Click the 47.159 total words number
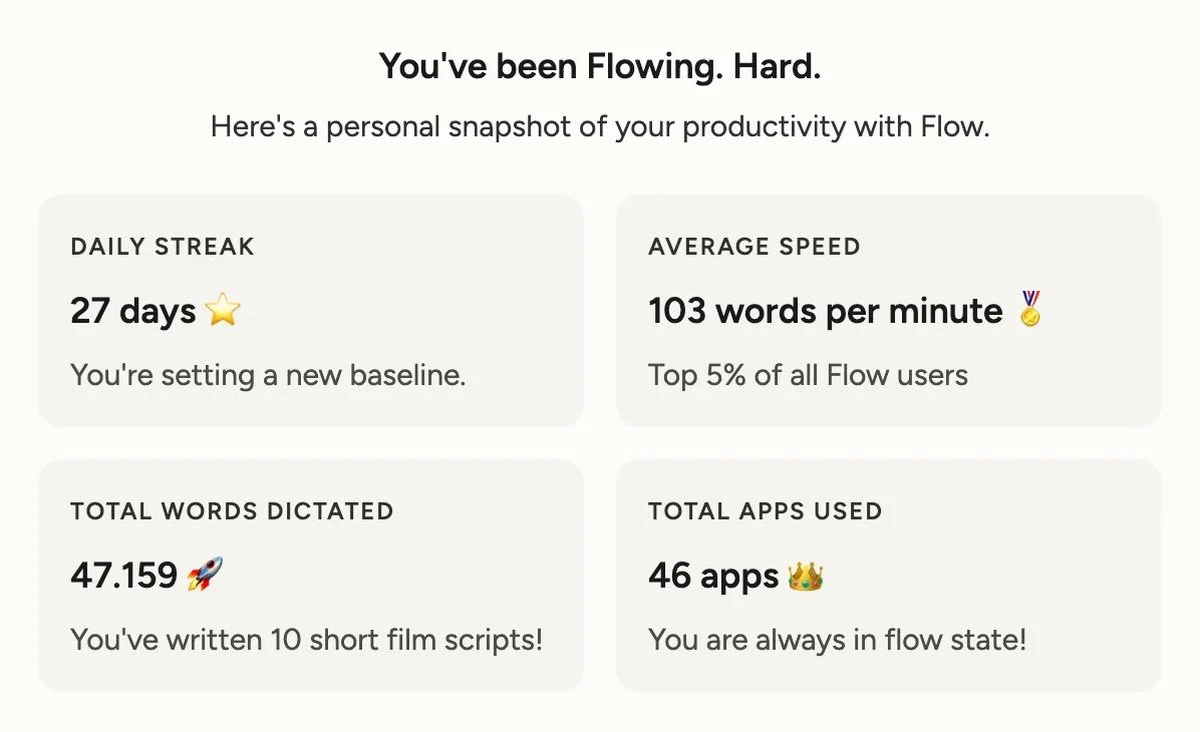 pos(124,576)
